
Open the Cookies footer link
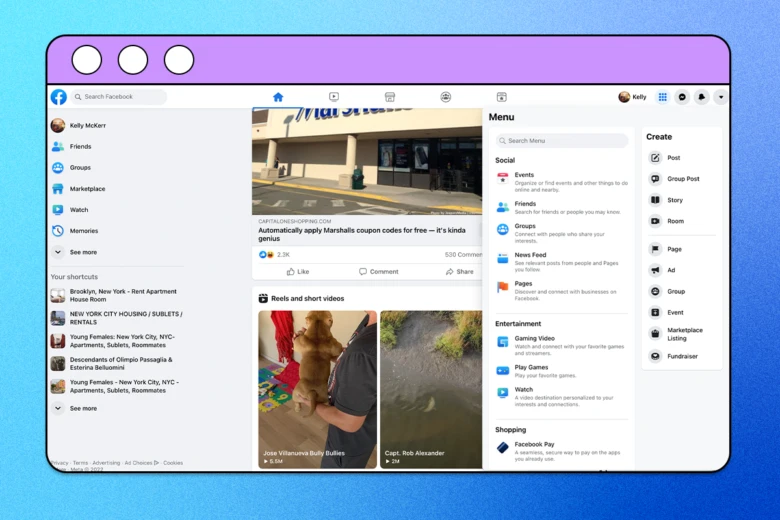click(x=173, y=463)
